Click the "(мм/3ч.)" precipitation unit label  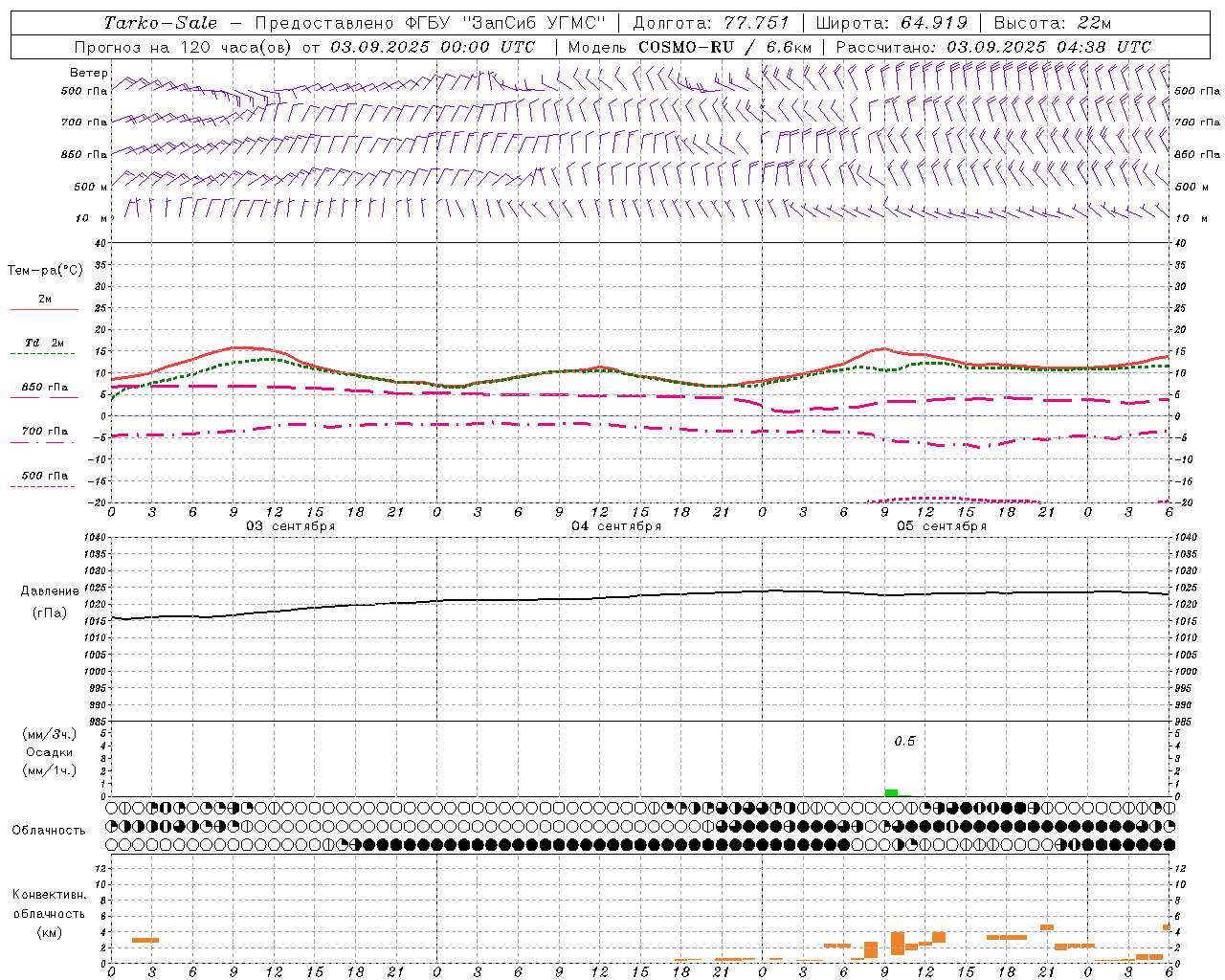point(50,734)
